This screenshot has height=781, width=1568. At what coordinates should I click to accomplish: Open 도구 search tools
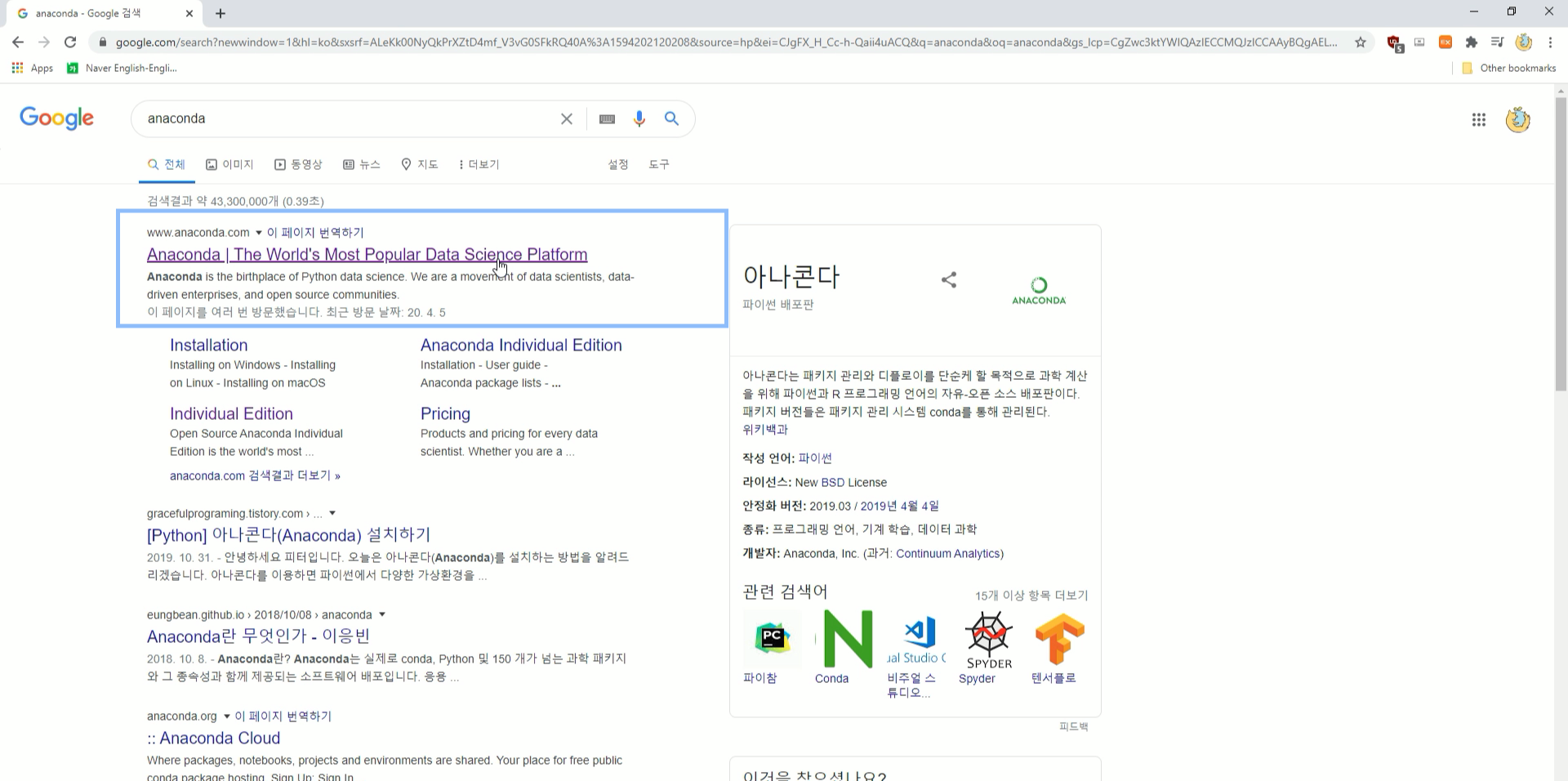coord(659,164)
